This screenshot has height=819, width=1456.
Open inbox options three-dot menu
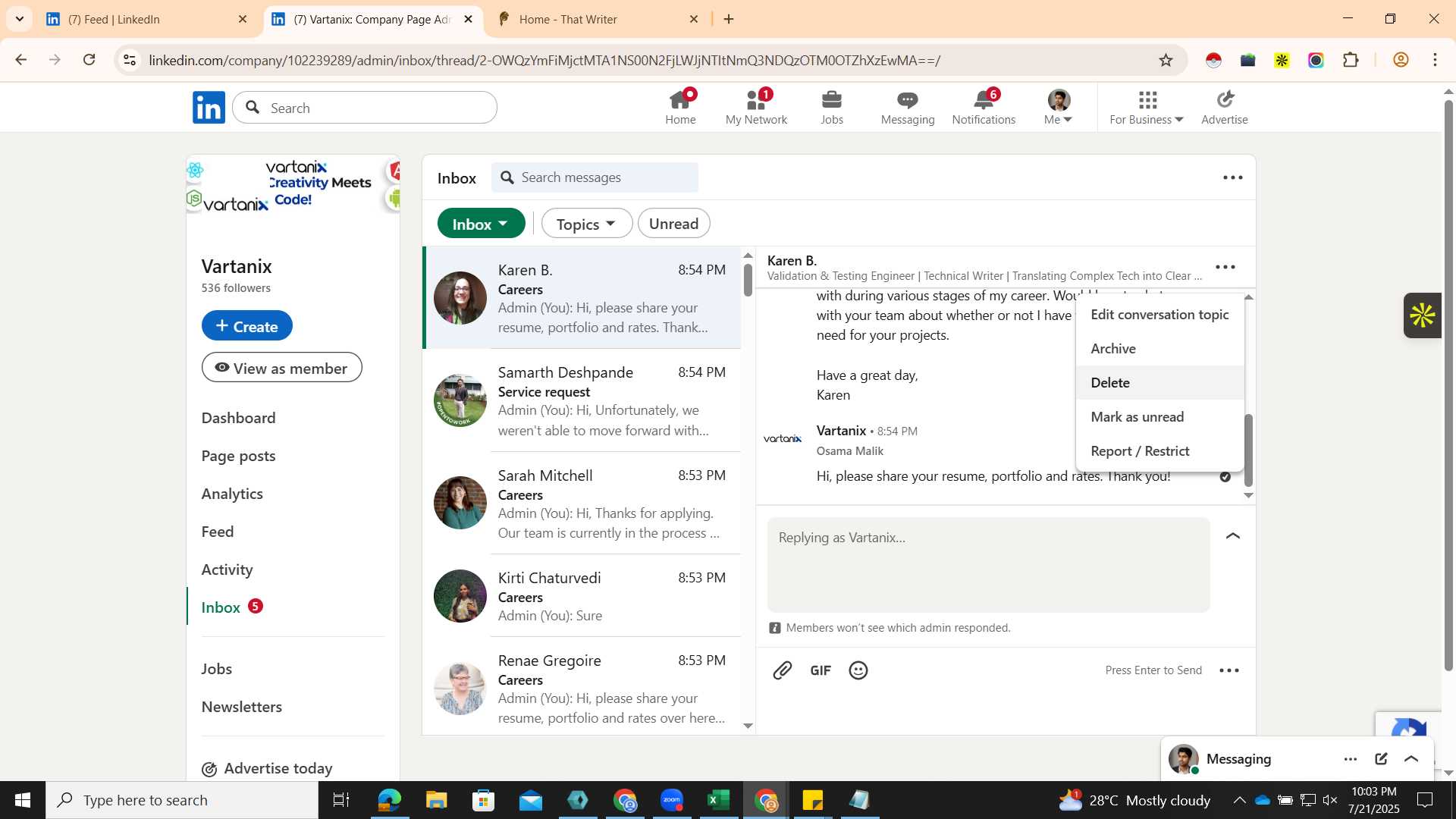click(x=1233, y=177)
